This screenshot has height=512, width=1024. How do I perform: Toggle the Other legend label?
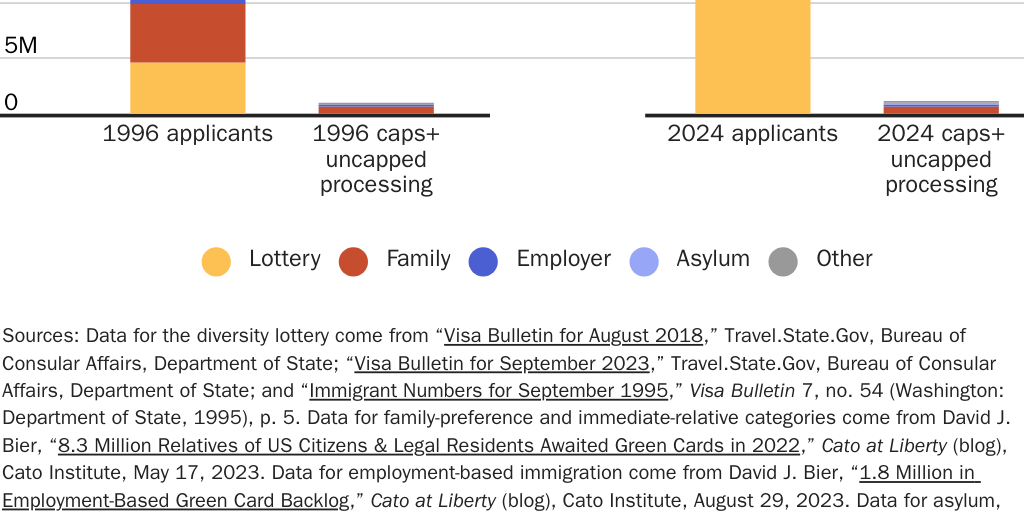pos(844,259)
